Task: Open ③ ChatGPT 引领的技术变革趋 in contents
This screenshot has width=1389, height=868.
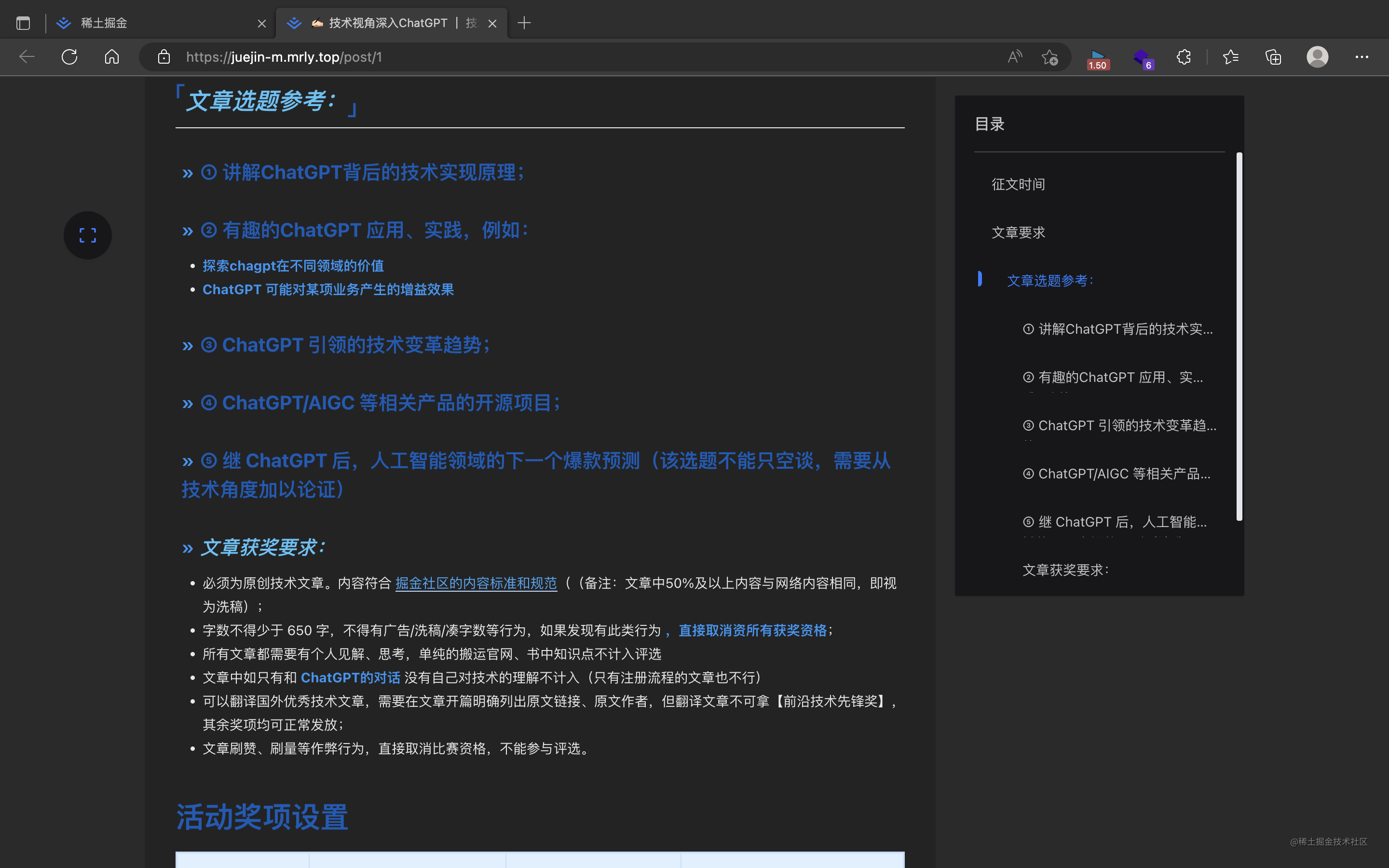Action: tap(1119, 425)
